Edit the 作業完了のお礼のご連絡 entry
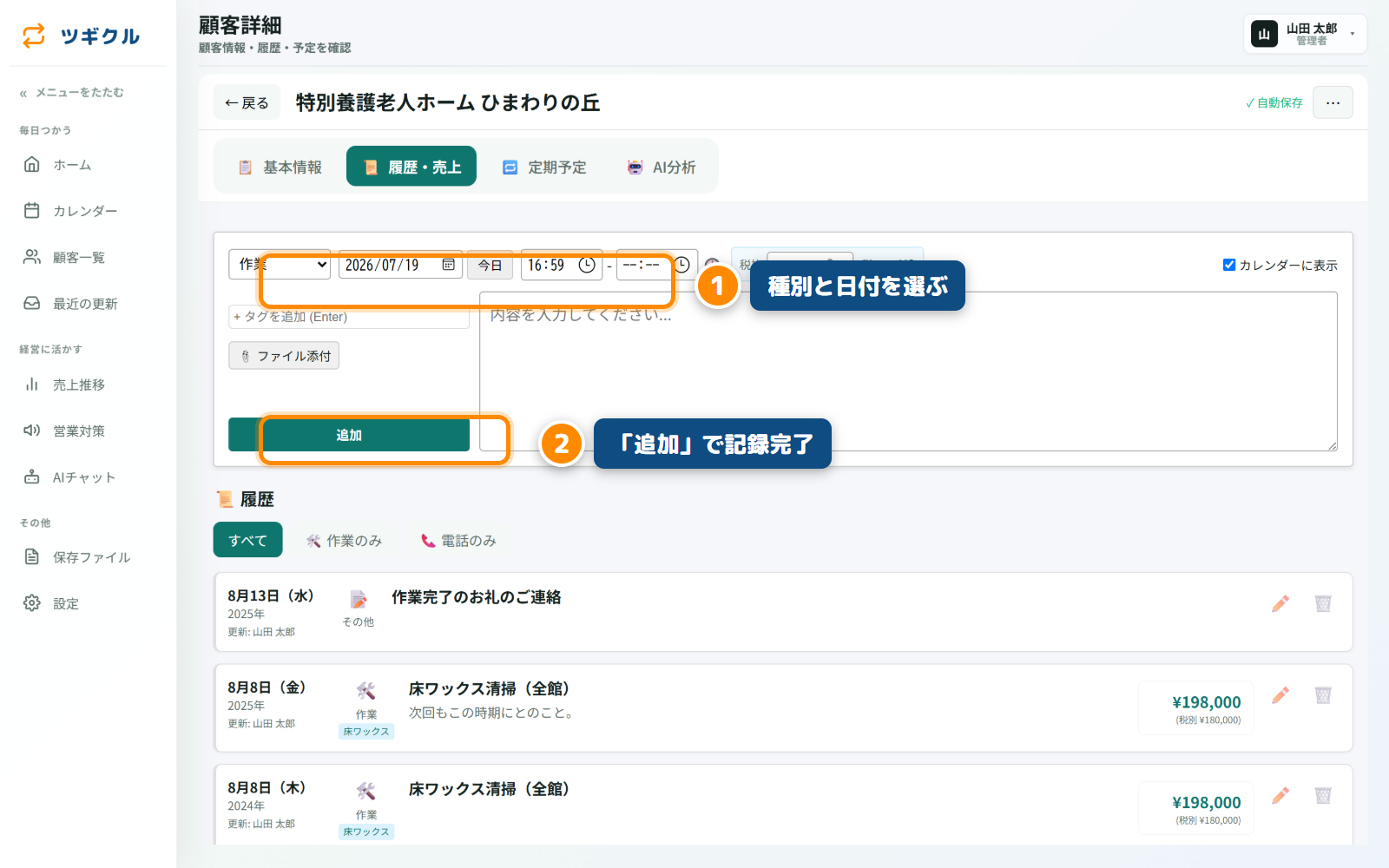Screen dimensions: 1389x868 point(1280,603)
